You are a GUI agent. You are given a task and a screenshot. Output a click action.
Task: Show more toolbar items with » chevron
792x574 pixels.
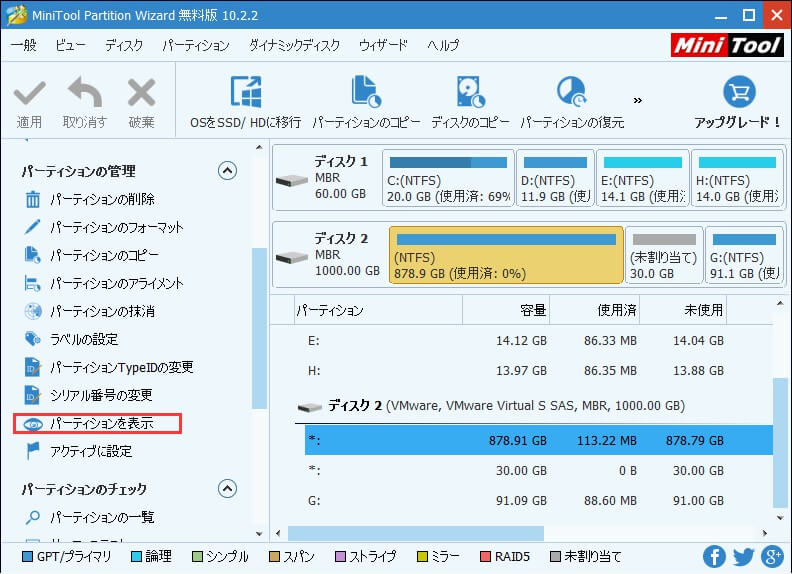pyautogui.click(x=637, y=100)
